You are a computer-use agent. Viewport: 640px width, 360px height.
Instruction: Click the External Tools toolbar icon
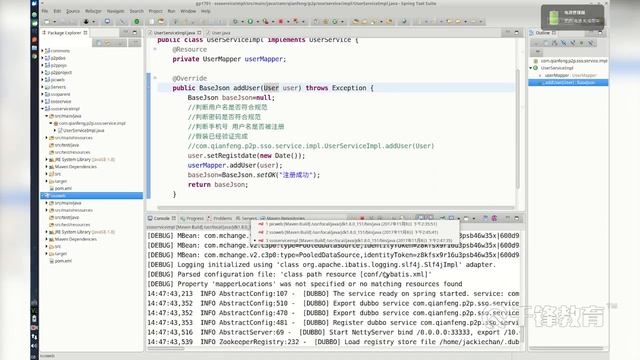click(266, 22)
